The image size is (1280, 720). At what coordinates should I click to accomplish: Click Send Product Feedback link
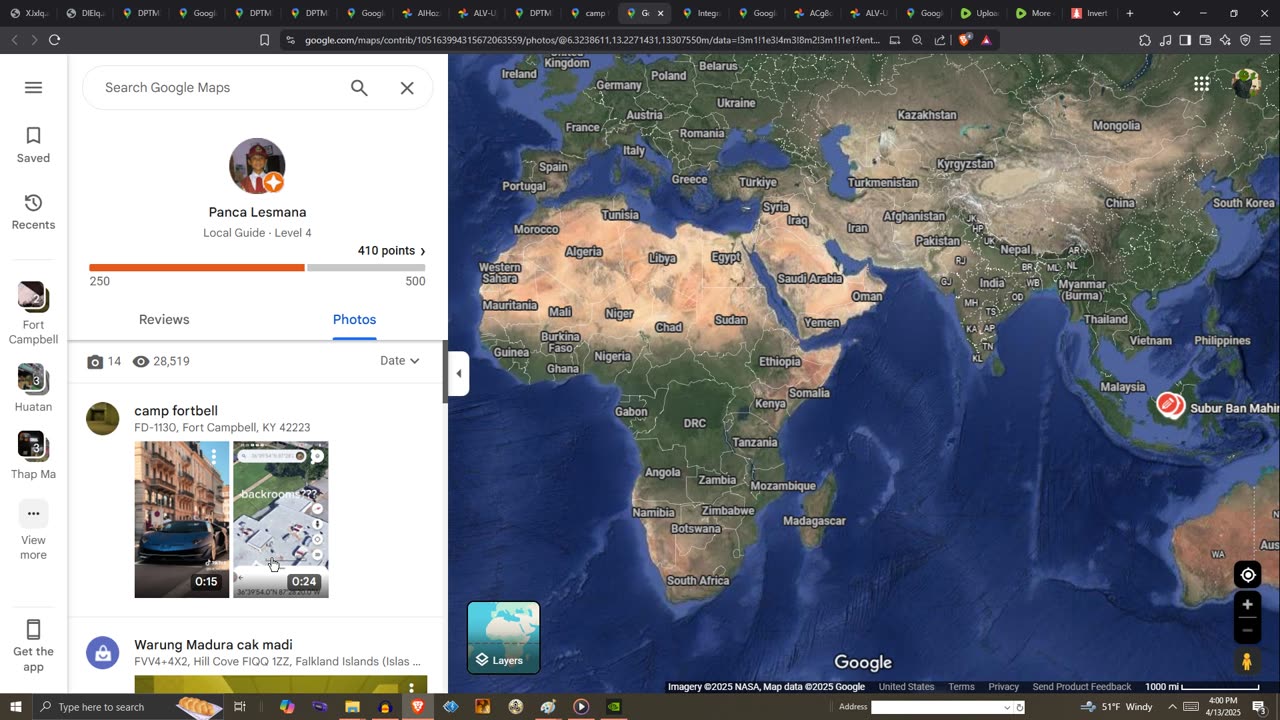[1081, 687]
